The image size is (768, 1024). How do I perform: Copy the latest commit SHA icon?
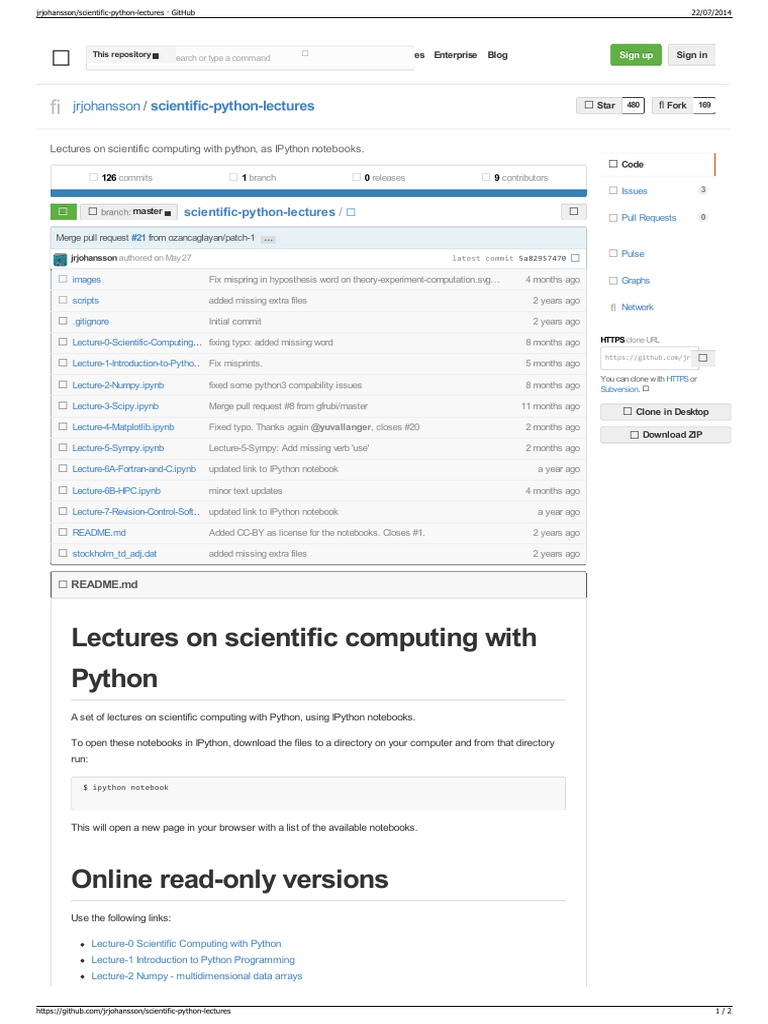pos(574,258)
